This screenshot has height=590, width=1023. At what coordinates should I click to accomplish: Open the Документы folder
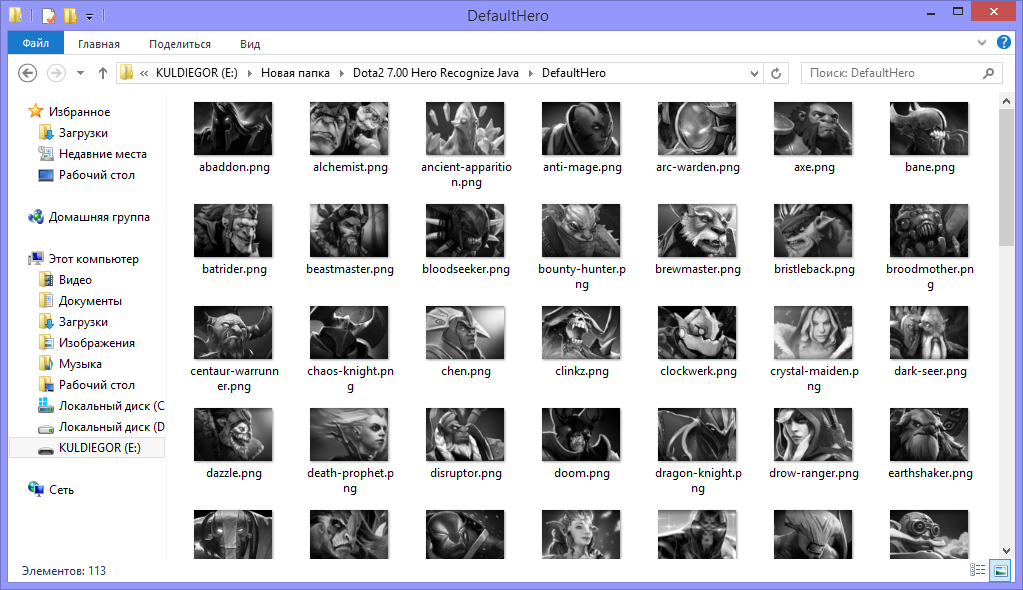point(90,301)
